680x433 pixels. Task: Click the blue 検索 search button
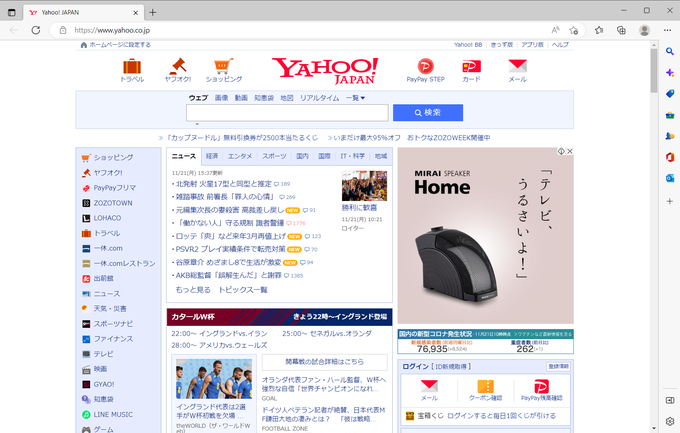[x=428, y=113]
